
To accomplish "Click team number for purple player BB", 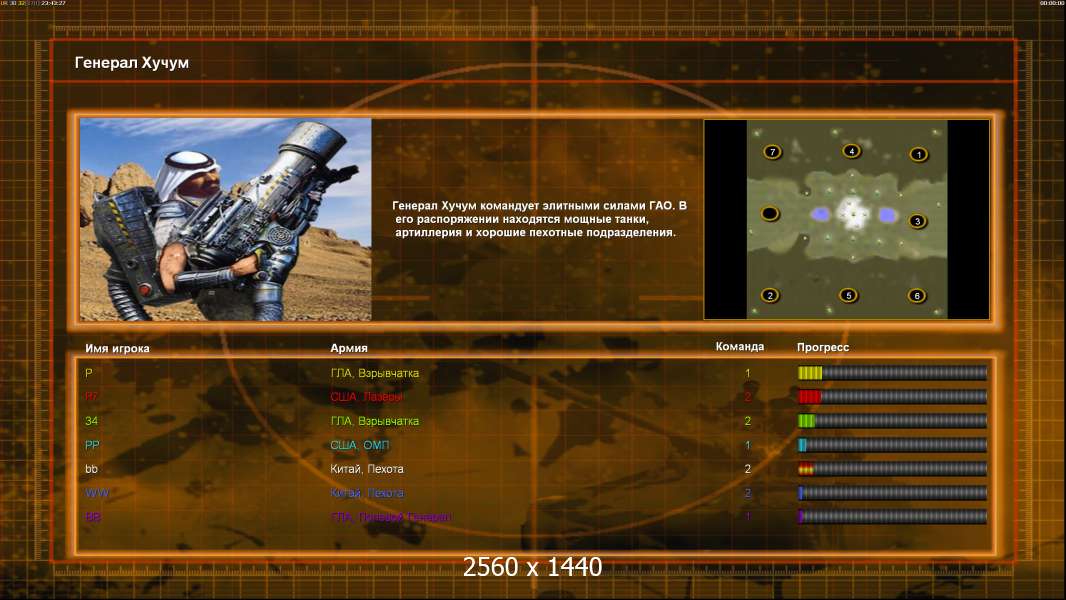I will pyautogui.click(x=747, y=516).
